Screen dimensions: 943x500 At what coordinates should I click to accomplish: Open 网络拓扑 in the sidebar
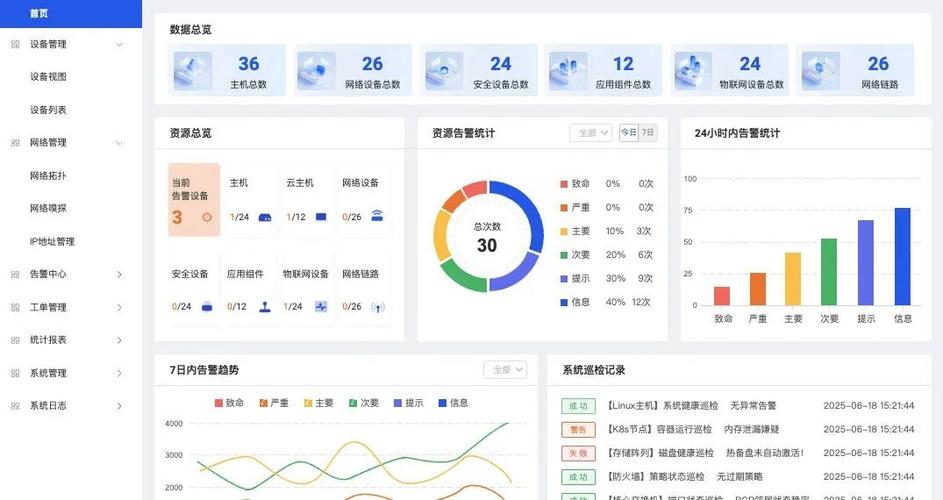pos(48,176)
